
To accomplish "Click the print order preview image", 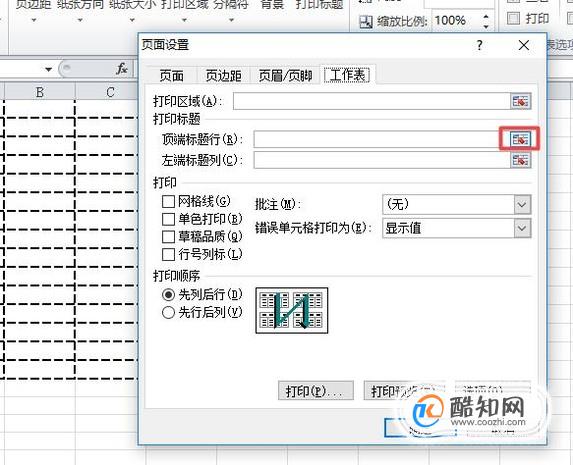I will [x=292, y=310].
